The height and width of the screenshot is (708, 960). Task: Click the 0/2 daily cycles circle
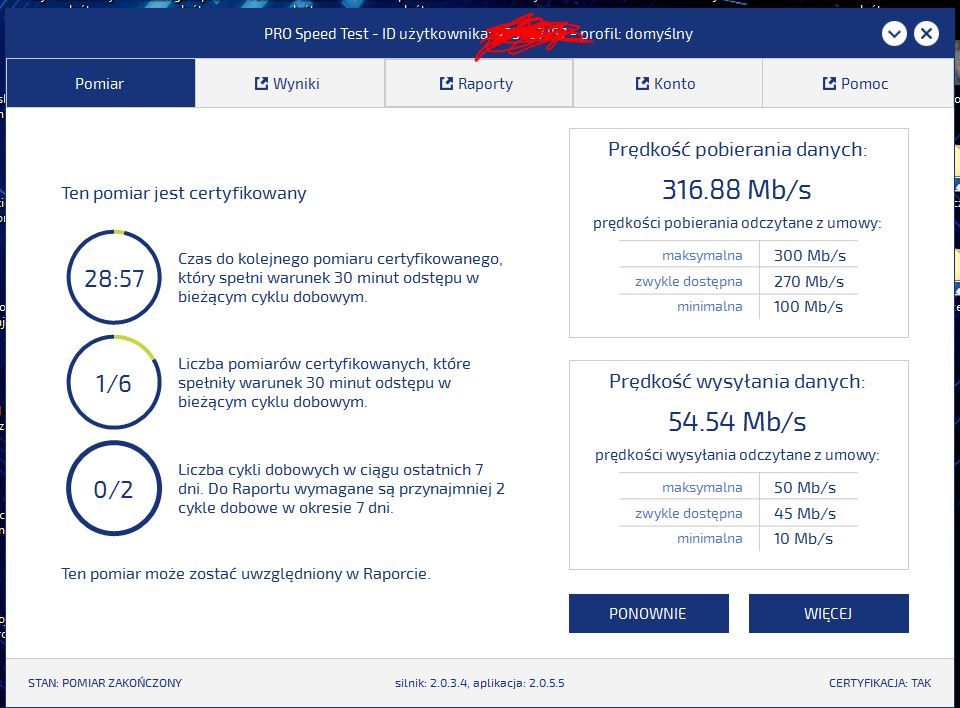(114, 489)
